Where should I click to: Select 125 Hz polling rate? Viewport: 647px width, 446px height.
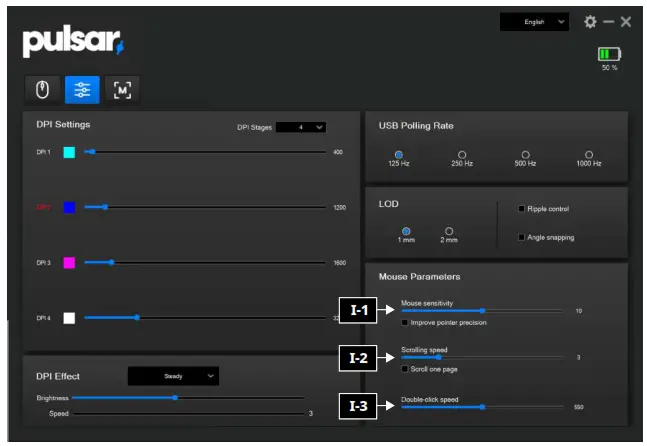pyautogui.click(x=399, y=155)
